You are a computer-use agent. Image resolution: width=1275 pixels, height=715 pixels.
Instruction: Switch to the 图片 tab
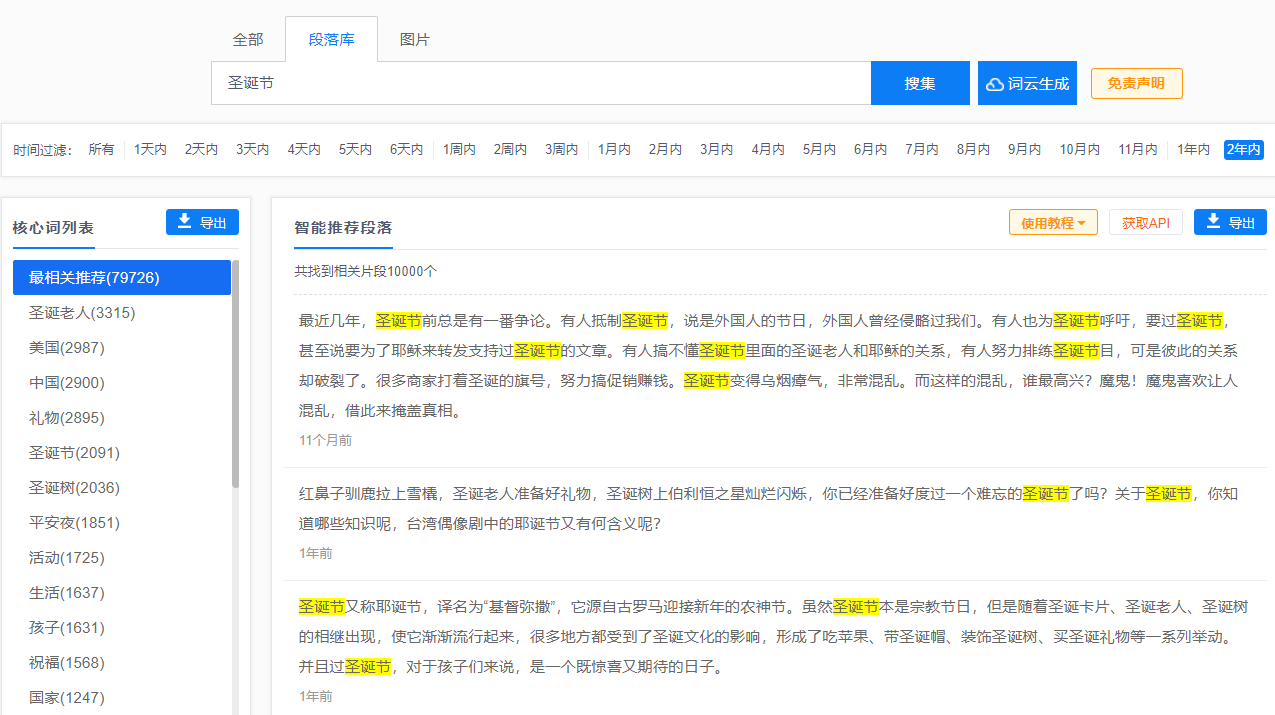click(414, 39)
